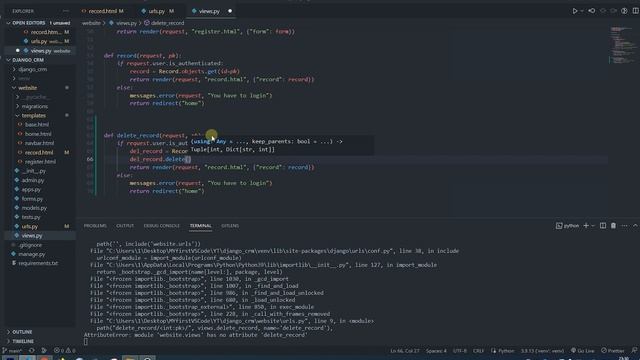
Task: Open the run options dropdown arrow
Action: point(582,11)
